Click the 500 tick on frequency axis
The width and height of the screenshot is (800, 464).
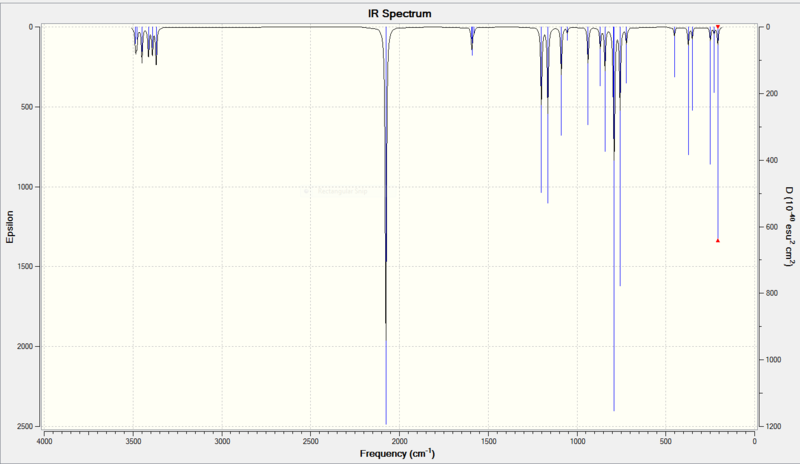tap(666, 442)
